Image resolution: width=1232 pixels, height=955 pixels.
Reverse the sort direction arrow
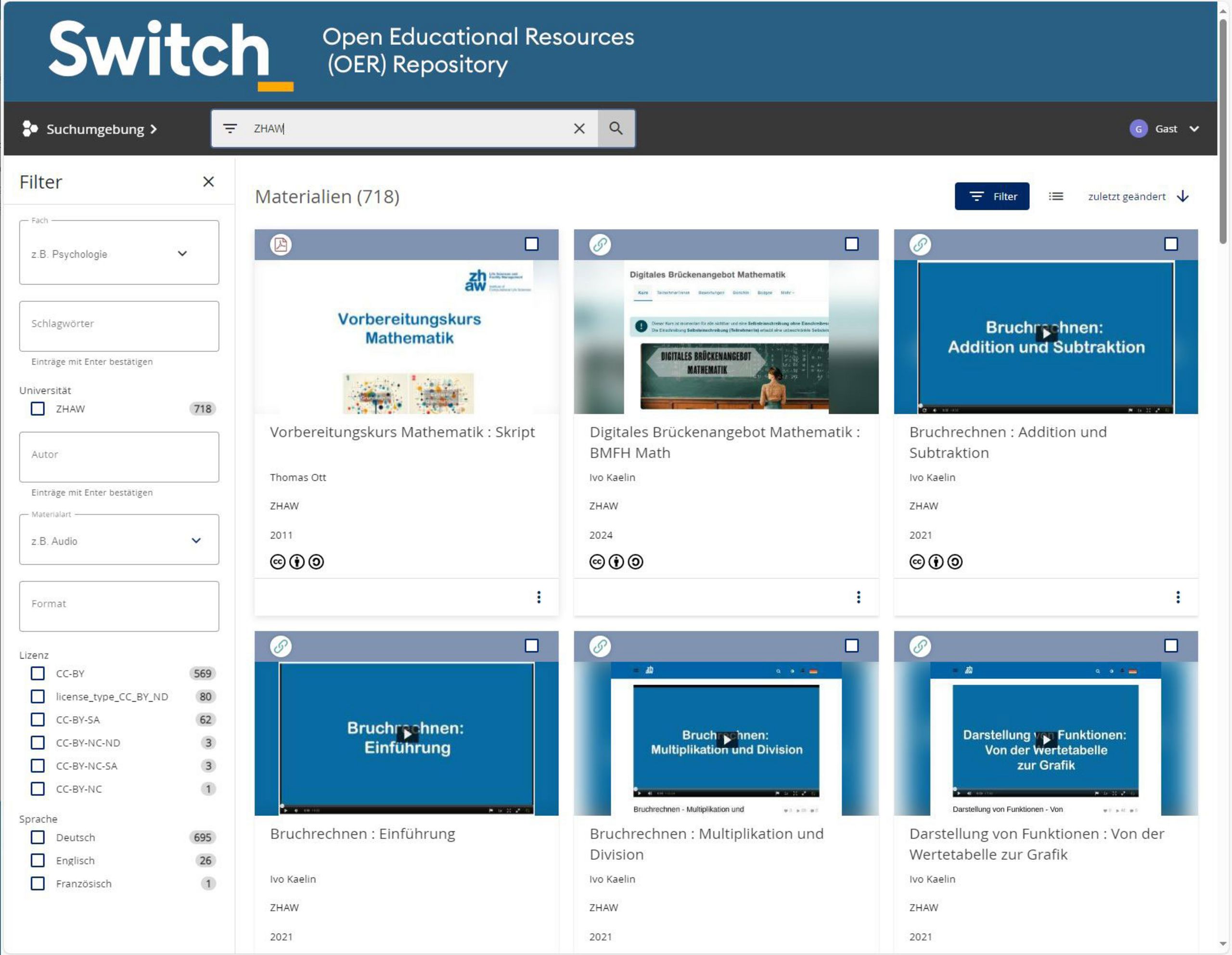tap(1183, 196)
